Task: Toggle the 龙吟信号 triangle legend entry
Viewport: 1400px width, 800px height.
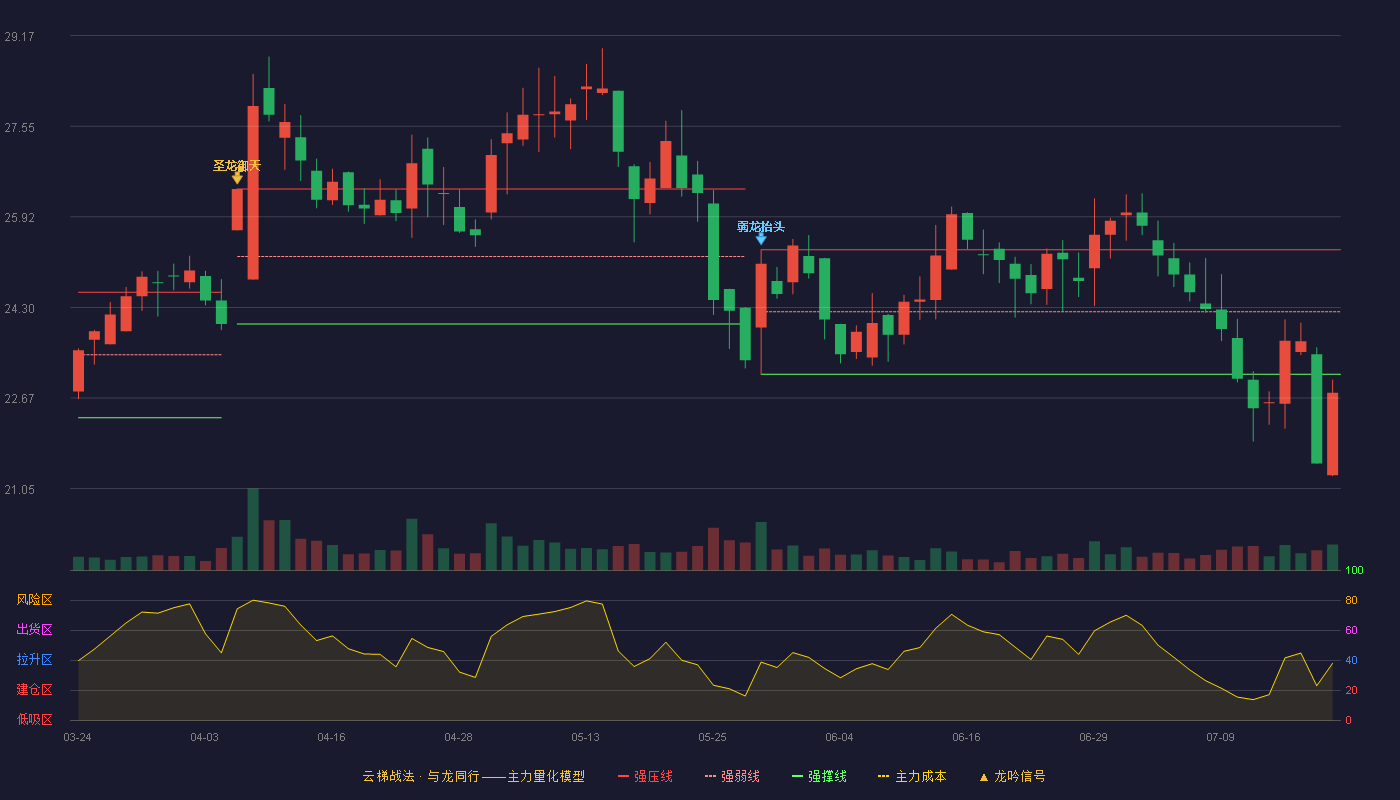Action: click(1012, 776)
